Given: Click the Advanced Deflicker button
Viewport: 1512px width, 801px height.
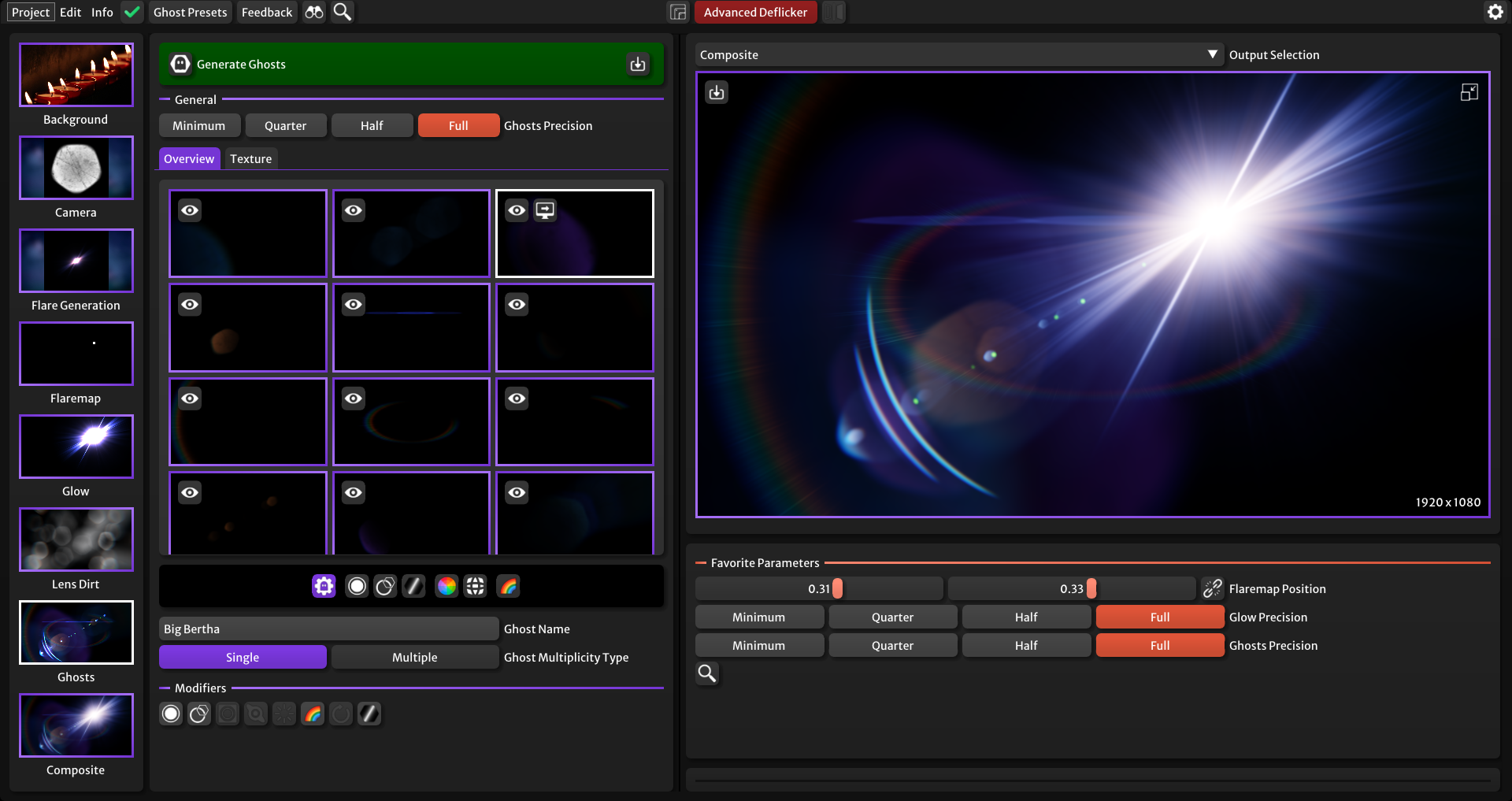Looking at the screenshot, I should click(x=755, y=12).
